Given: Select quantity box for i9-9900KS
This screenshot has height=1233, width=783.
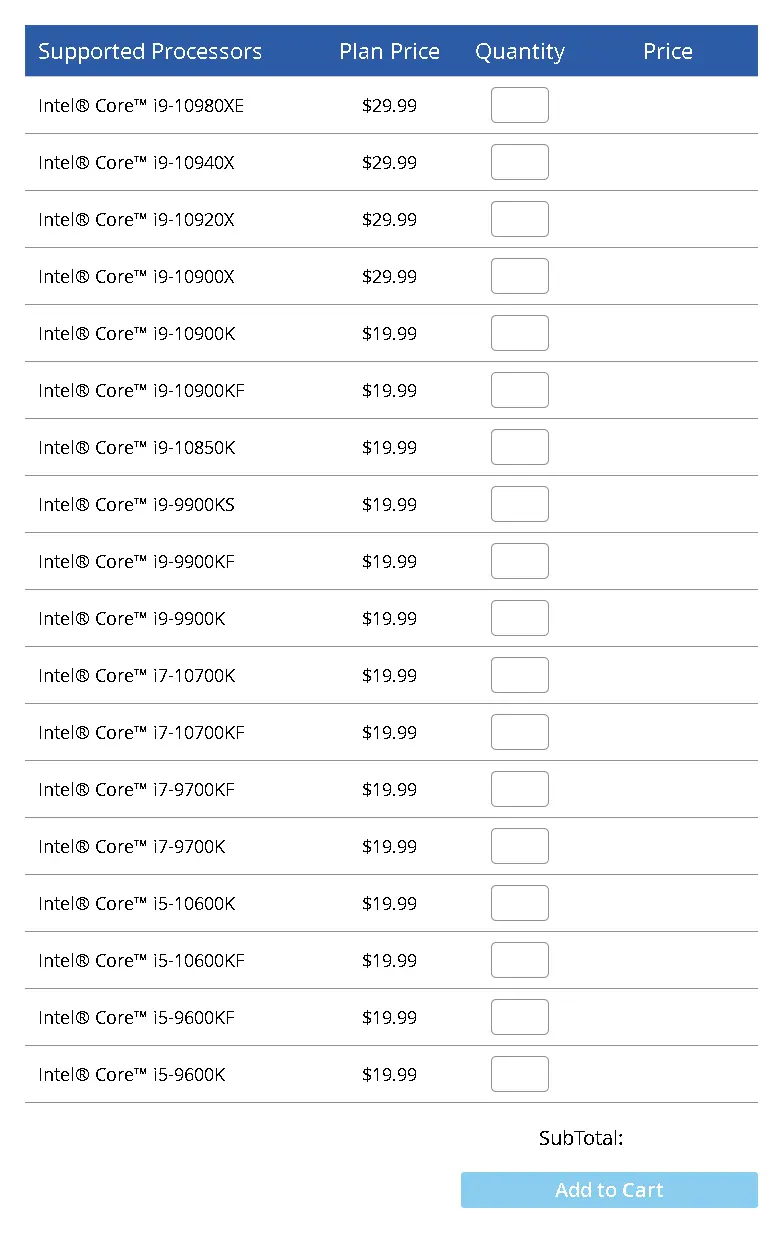Looking at the screenshot, I should tap(520, 504).
